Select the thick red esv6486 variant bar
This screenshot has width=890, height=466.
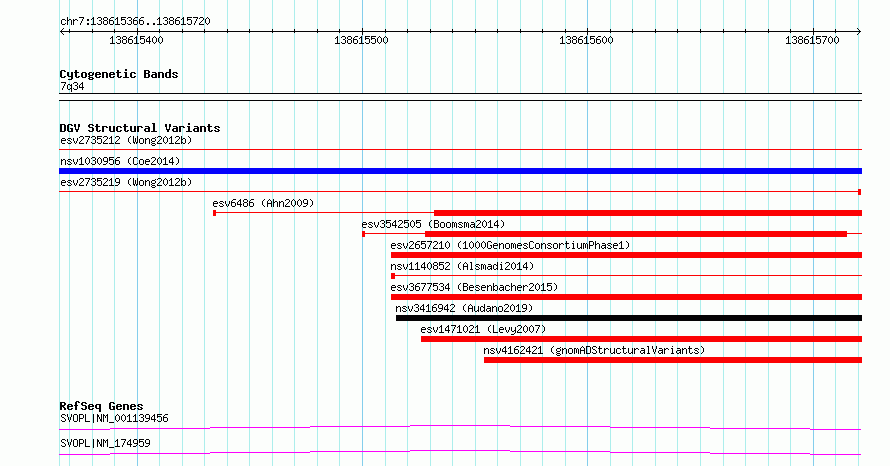tap(648, 213)
